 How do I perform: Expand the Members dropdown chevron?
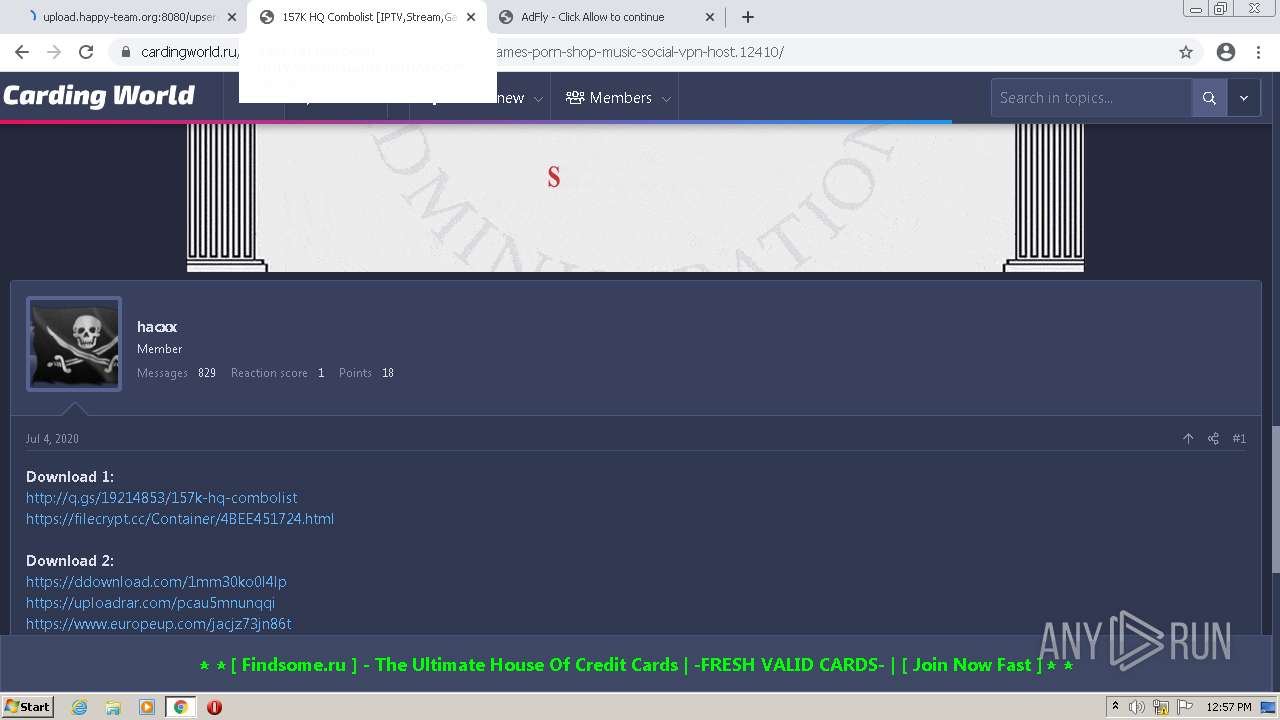click(666, 98)
